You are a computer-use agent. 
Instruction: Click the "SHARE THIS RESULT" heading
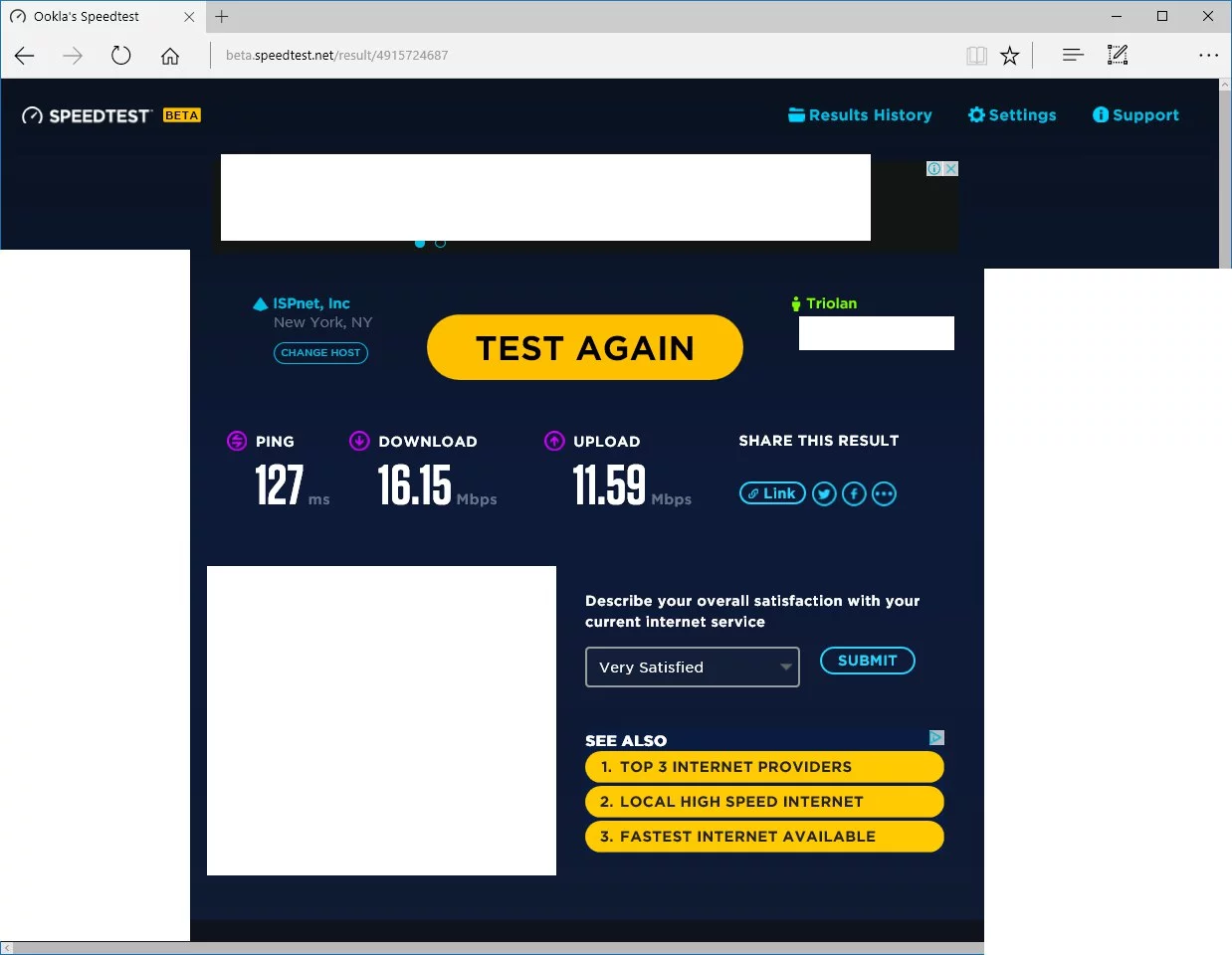[819, 441]
